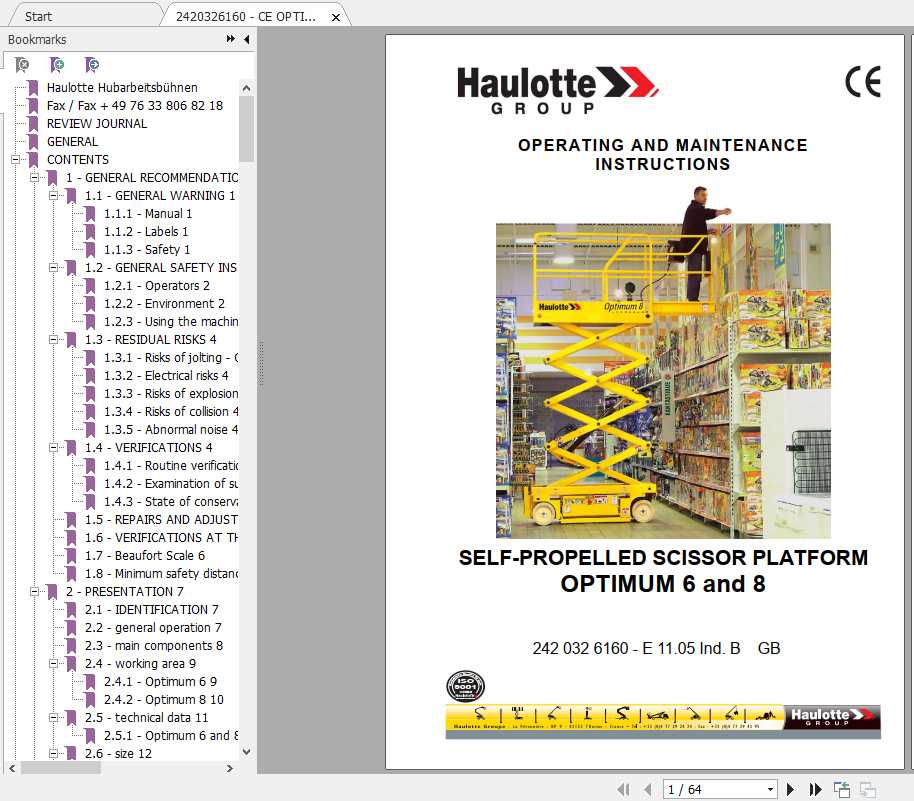Open bookmark 2.3 - main components 8

[154, 646]
